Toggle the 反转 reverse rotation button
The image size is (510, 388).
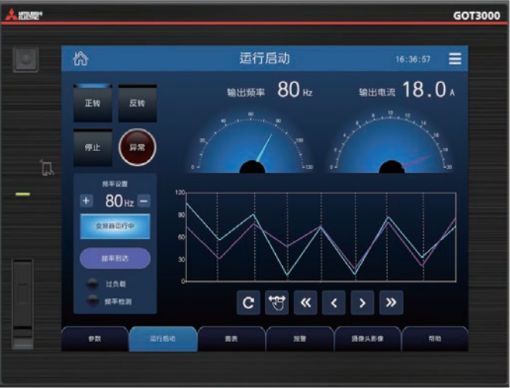pyautogui.click(x=137, y=103)
